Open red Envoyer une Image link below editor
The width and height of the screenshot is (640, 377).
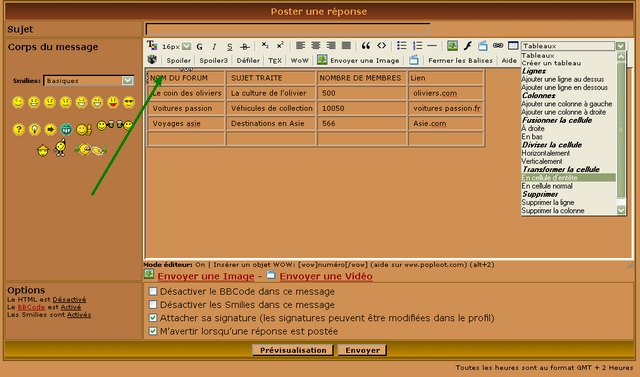pyautogui.click(x=206, y=276)
